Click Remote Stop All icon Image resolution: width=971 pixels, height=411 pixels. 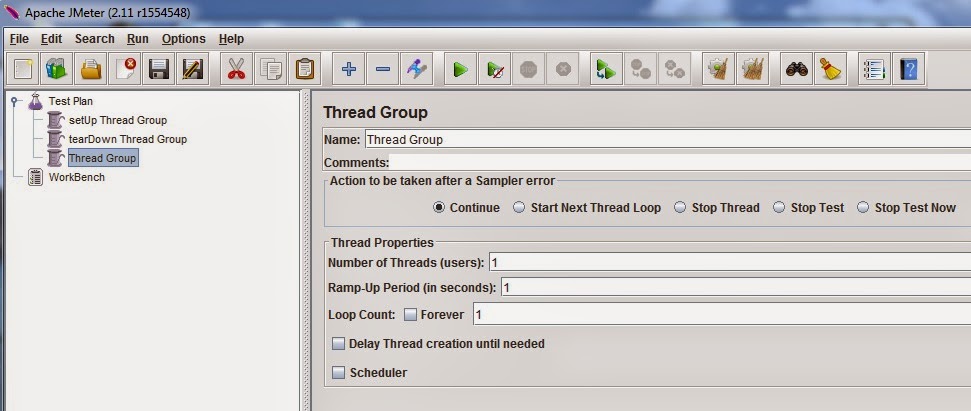coord(640,69)
